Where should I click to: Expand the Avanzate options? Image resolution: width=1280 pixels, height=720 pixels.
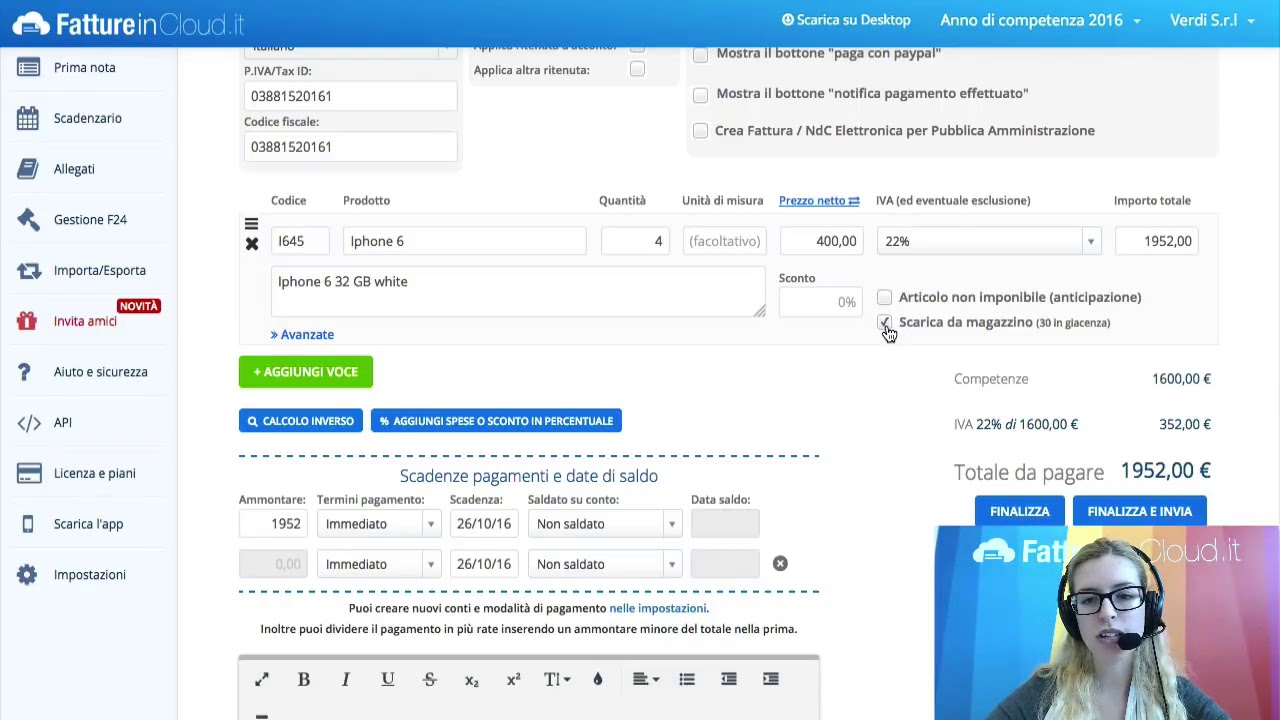click(x=302, y=335)
